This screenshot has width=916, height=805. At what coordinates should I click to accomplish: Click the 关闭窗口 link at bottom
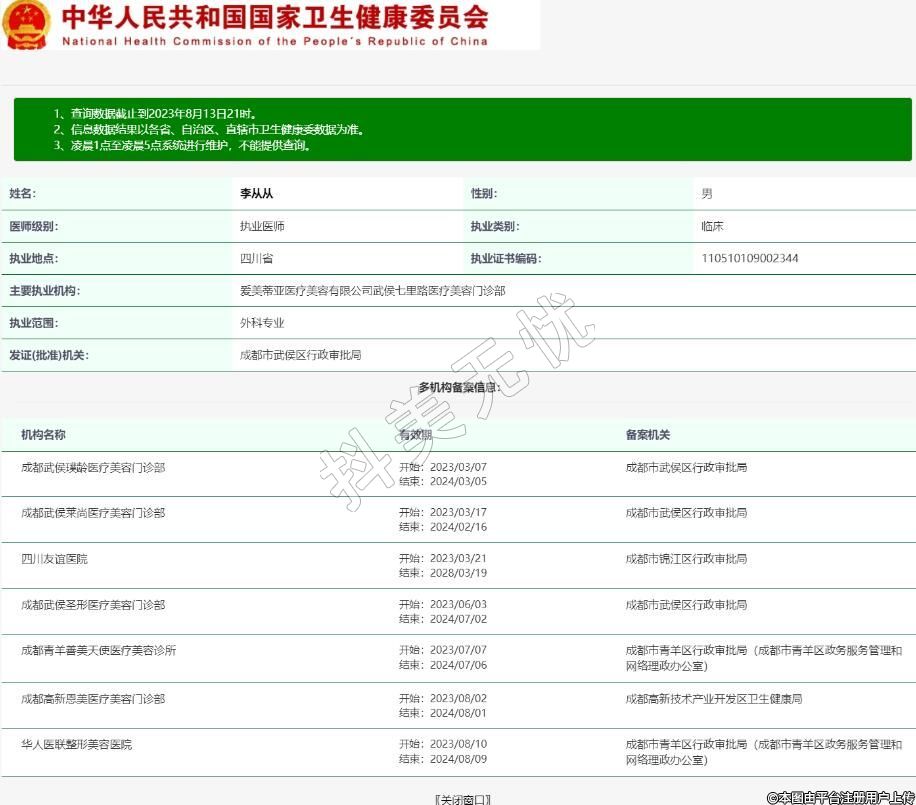[462, 799]
